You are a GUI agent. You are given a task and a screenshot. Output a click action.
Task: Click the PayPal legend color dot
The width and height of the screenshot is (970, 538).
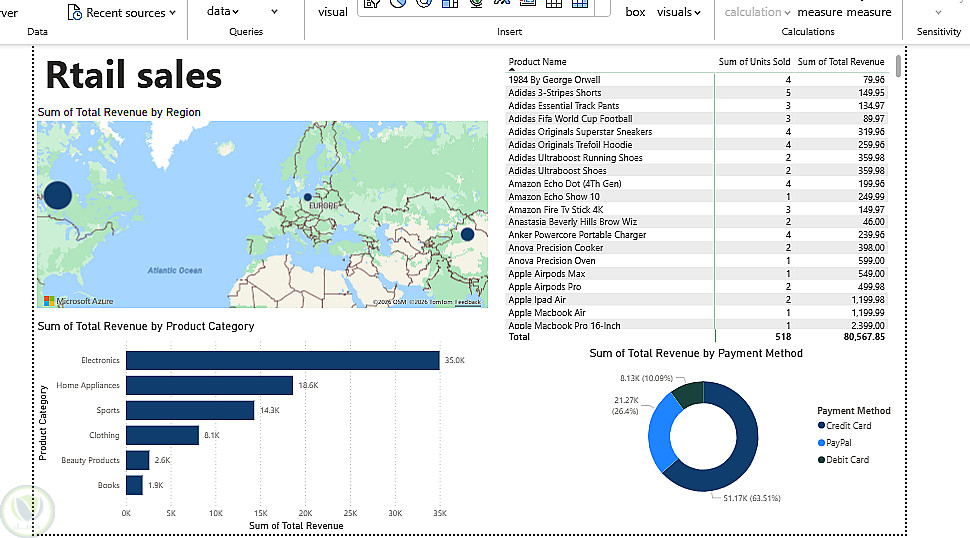(822, 443)
